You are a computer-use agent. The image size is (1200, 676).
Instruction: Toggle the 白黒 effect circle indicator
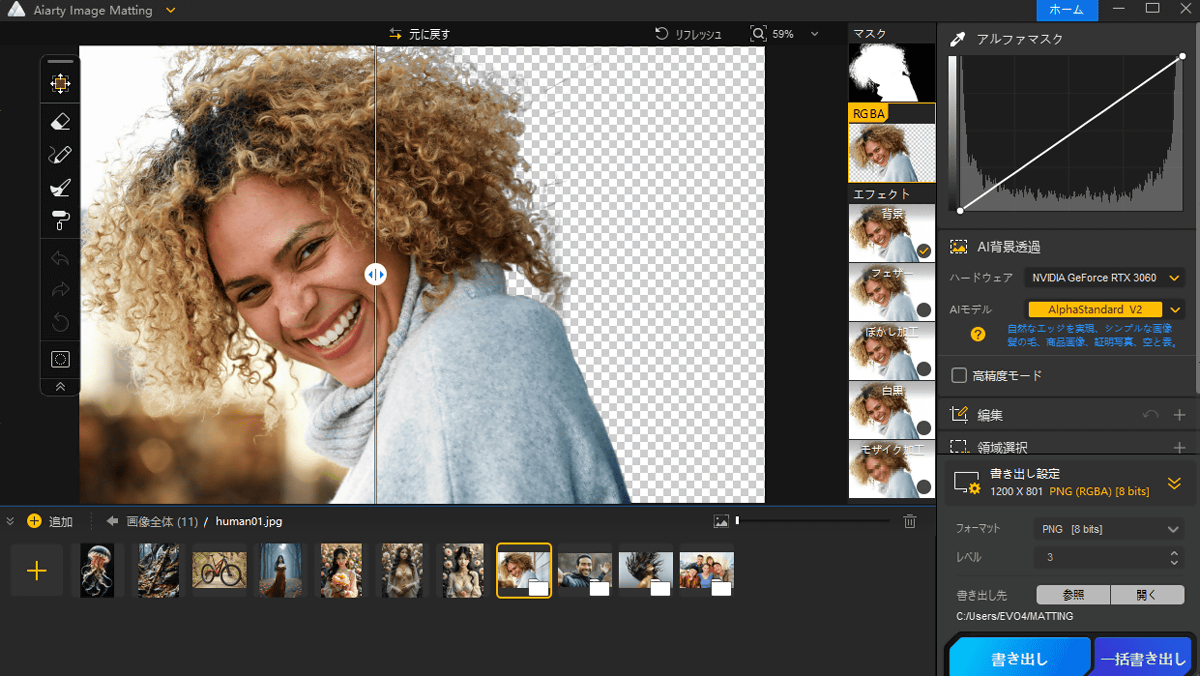click(x=923, y=428)
